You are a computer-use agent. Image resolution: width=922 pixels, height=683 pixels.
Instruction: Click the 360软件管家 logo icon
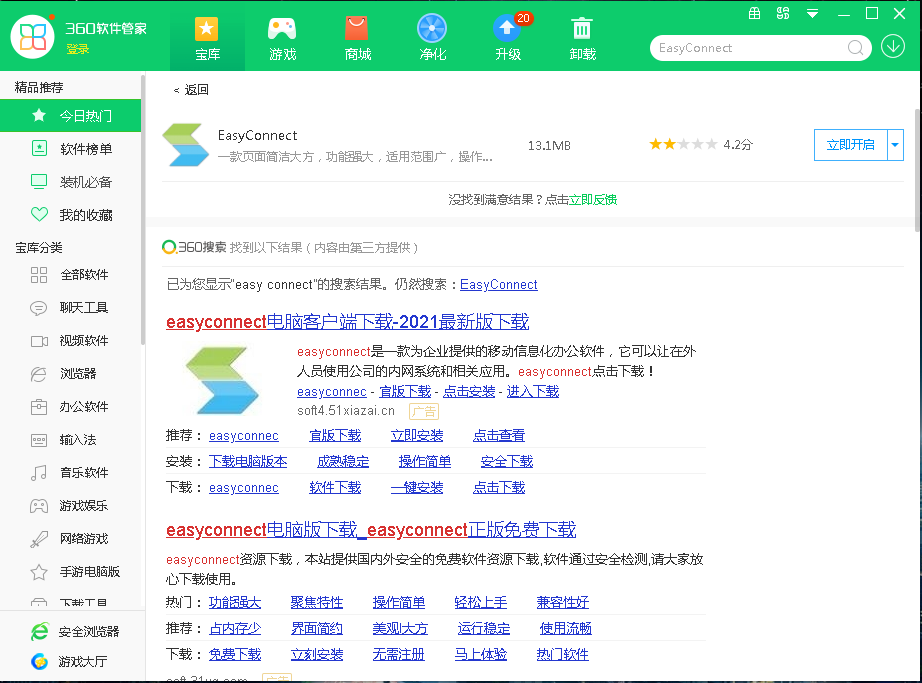click(x=32, y=37)
